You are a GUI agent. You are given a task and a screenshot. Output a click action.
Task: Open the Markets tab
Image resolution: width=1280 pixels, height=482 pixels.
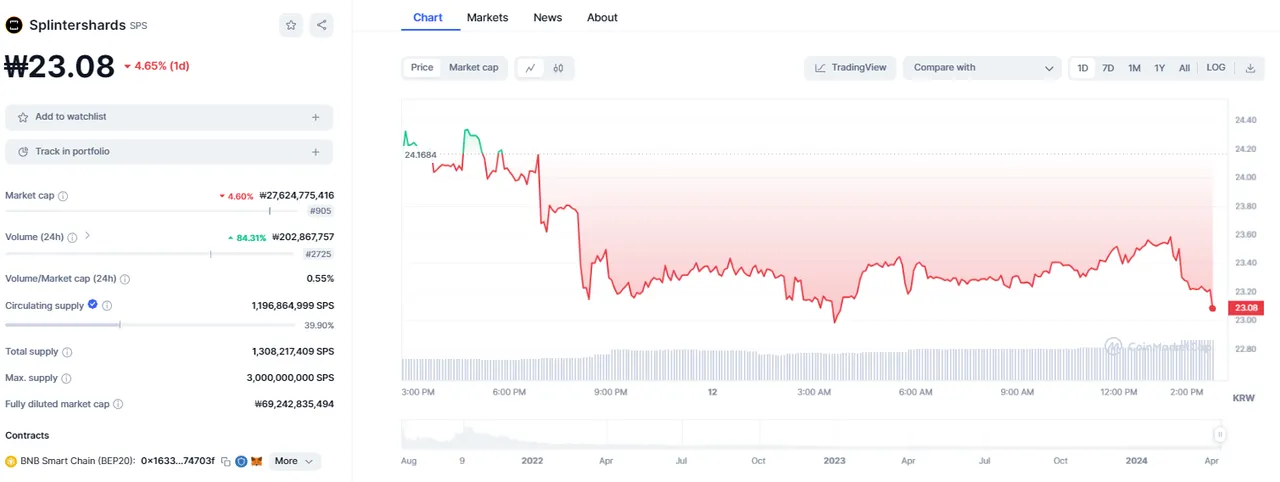[x=487, y=18]
